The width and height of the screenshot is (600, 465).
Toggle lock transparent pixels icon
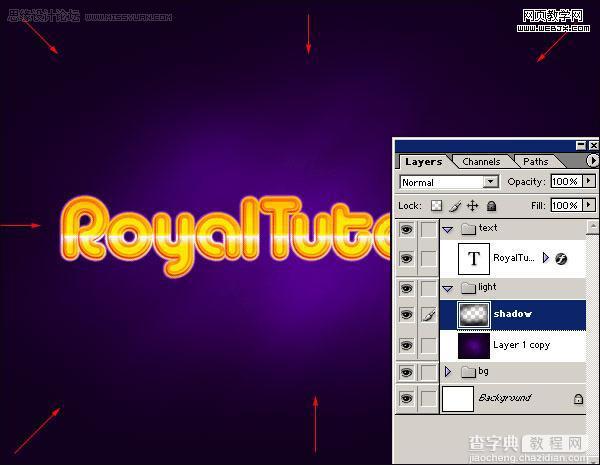tap(436, 206)
